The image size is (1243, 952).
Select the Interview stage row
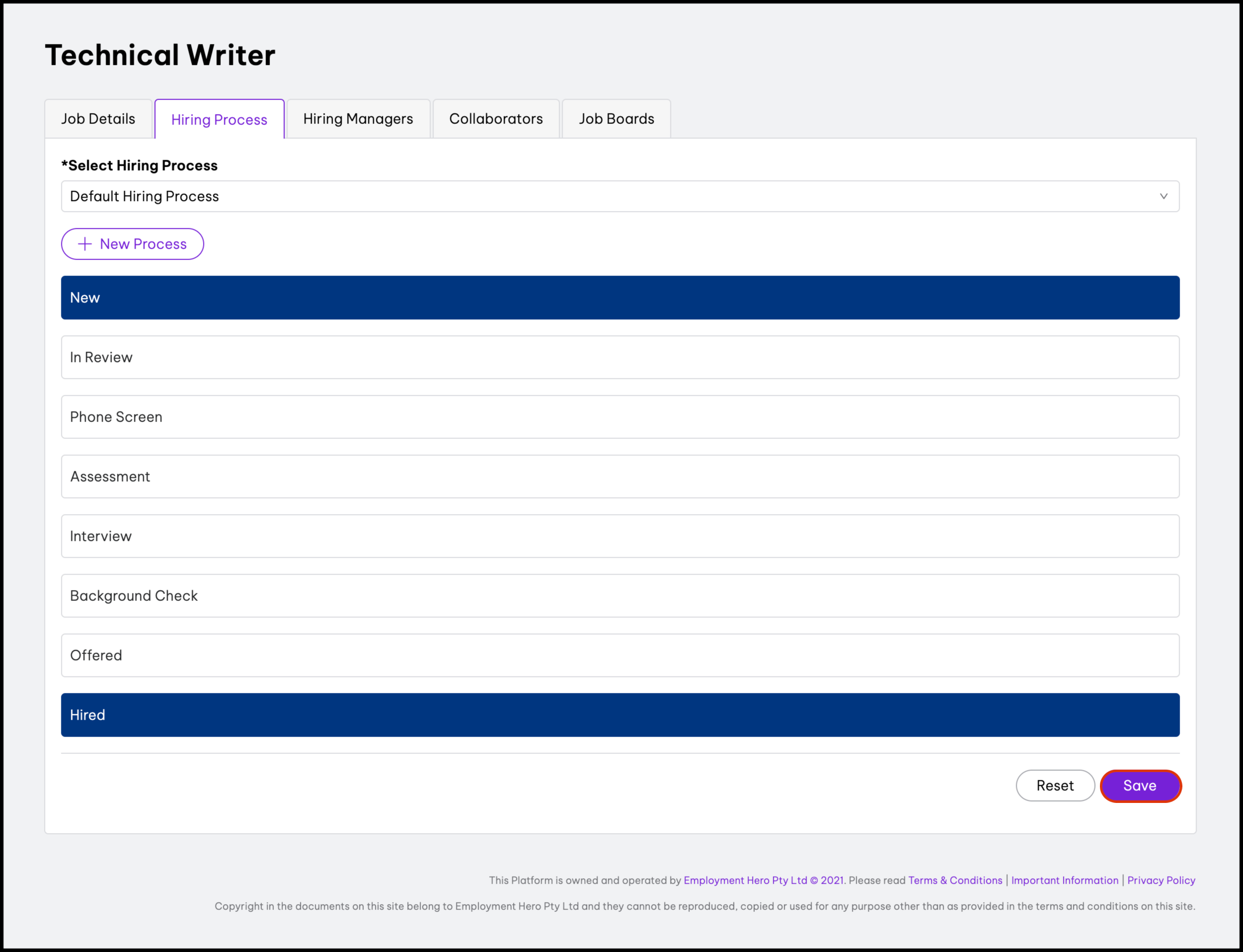(620, 536)
